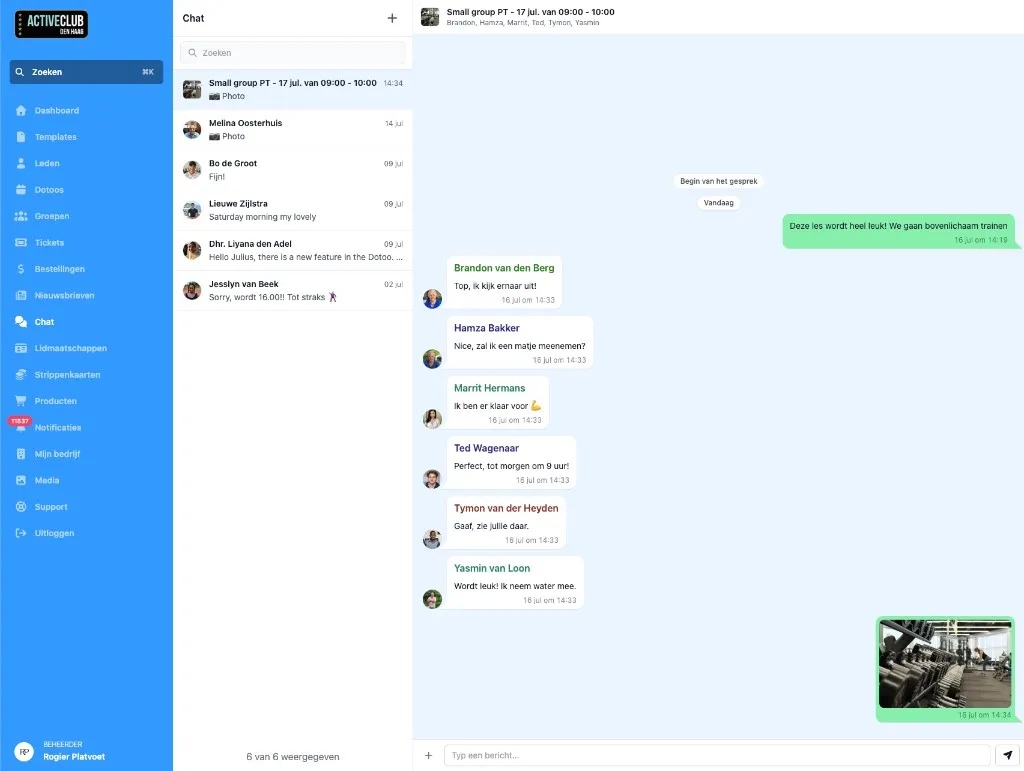The image size is (1024, 771).
Task: Click Marrit Hermans' avatar in conversation
Action: [432, 418]
